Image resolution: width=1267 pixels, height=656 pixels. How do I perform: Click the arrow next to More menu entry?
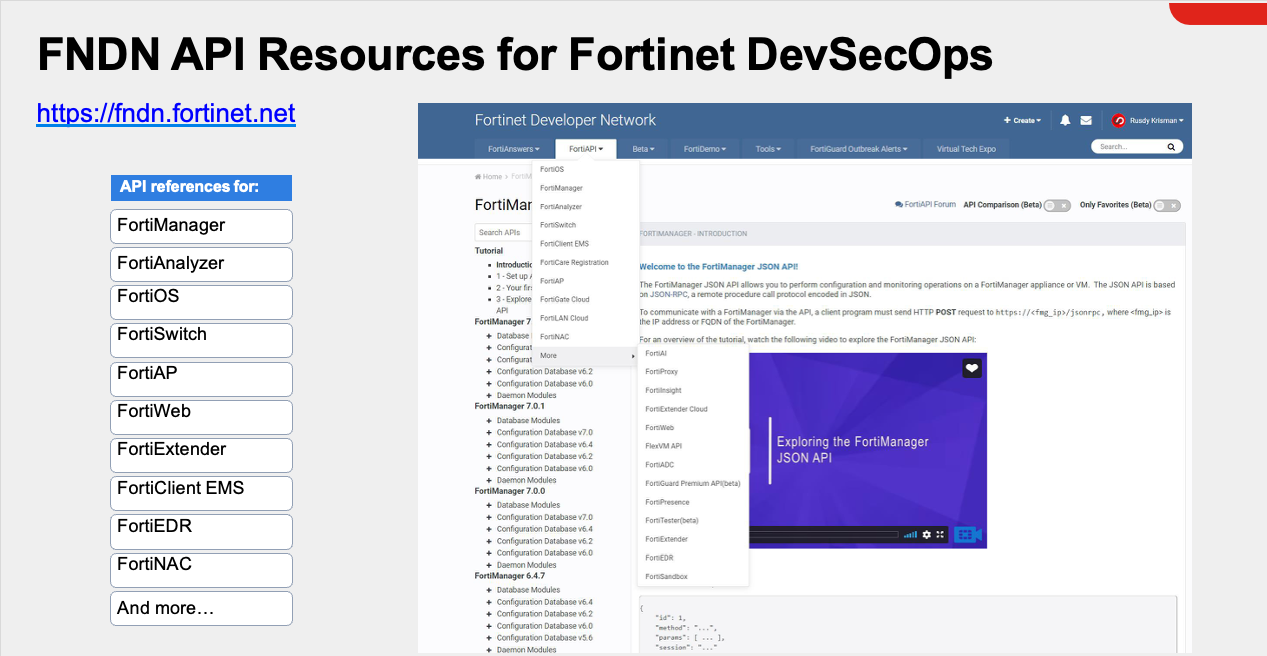click(x=633, y=356)
